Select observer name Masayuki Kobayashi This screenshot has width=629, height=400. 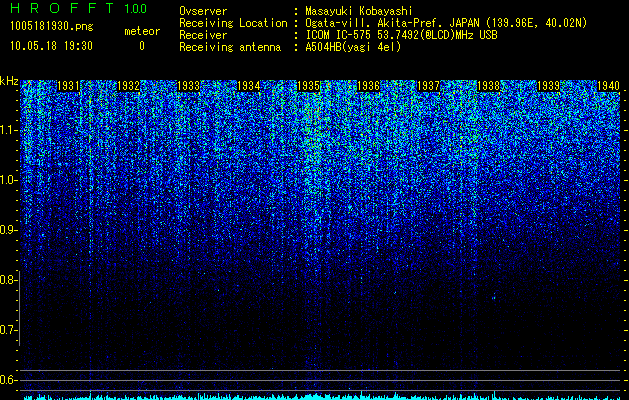point(359,11)
